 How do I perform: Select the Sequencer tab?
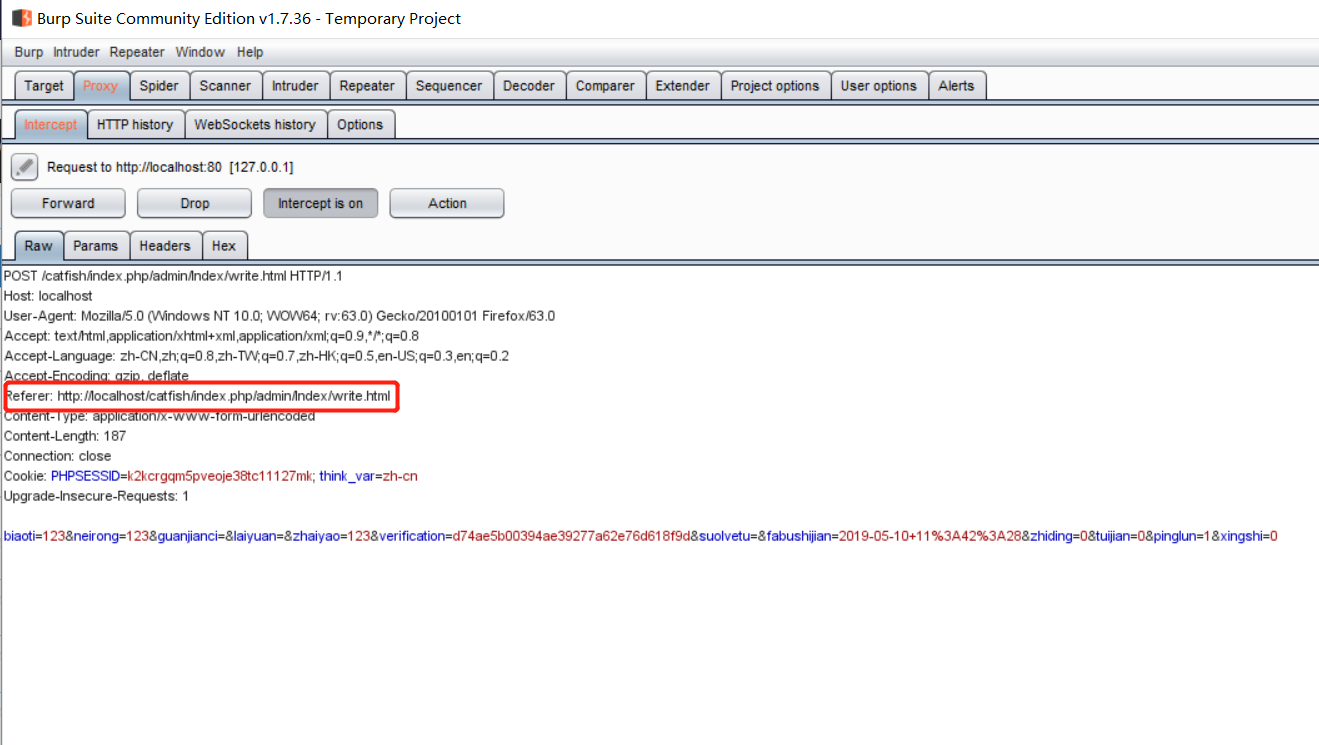(449, 86)
